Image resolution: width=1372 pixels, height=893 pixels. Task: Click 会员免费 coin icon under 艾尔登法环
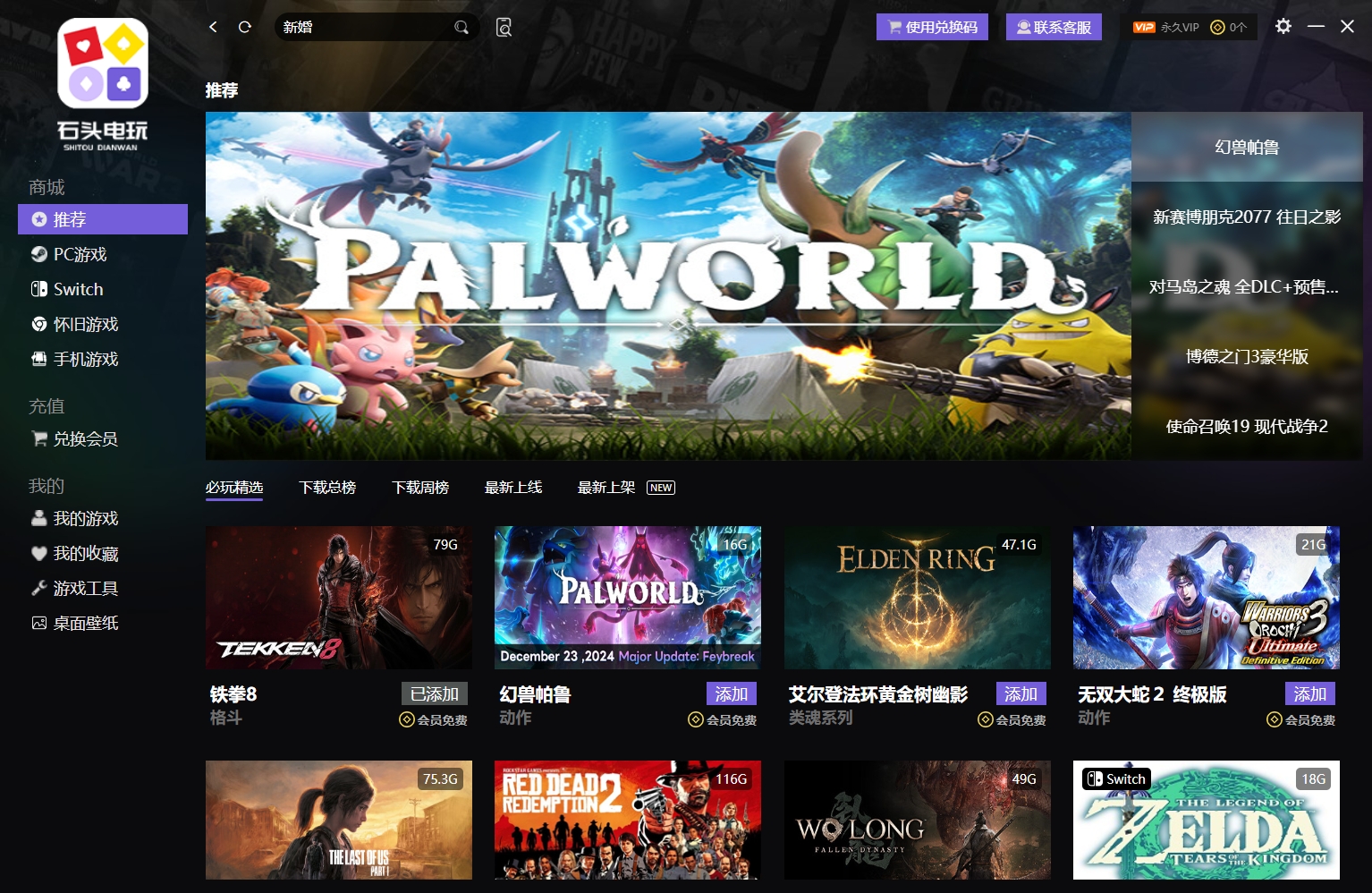pos(986,719)
